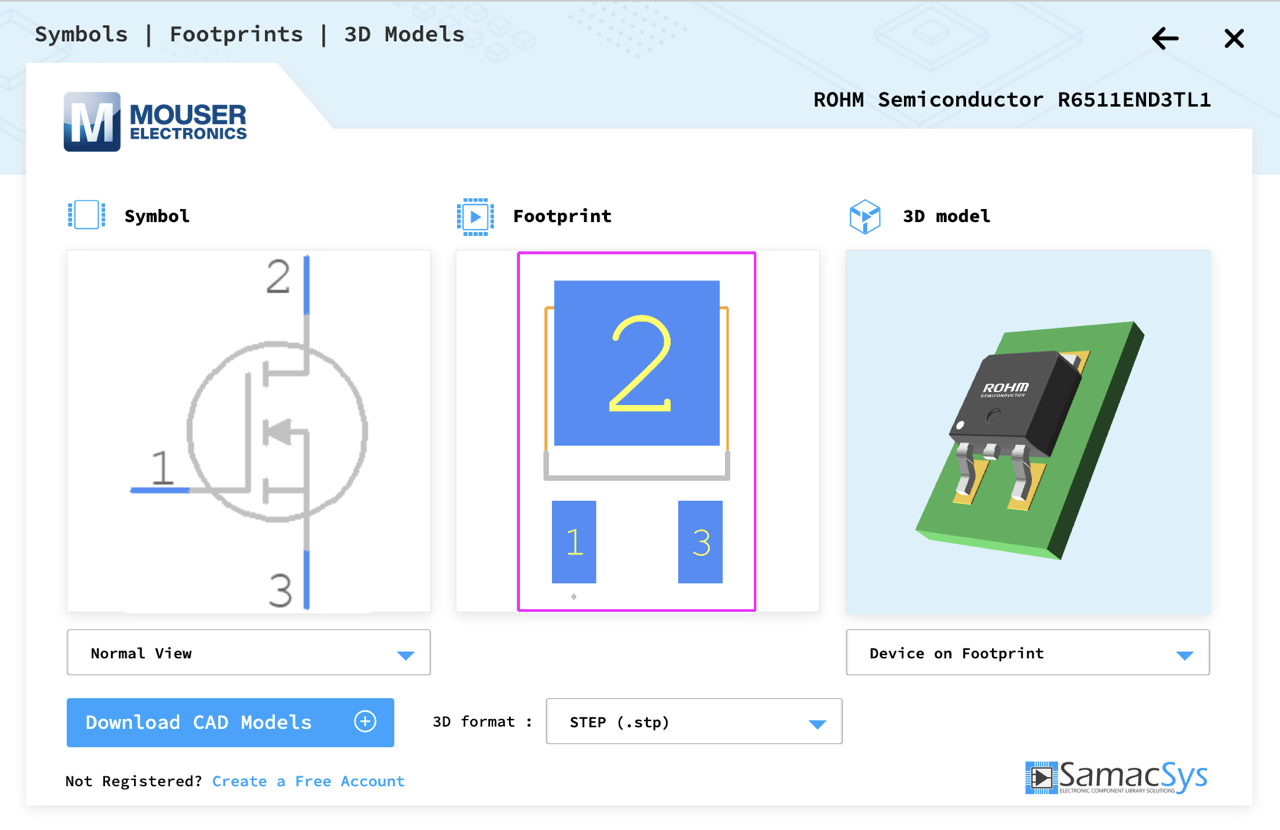Click pad 3 in the footprint
This screenshot has height=830, width=1280.
pos(700,542)
